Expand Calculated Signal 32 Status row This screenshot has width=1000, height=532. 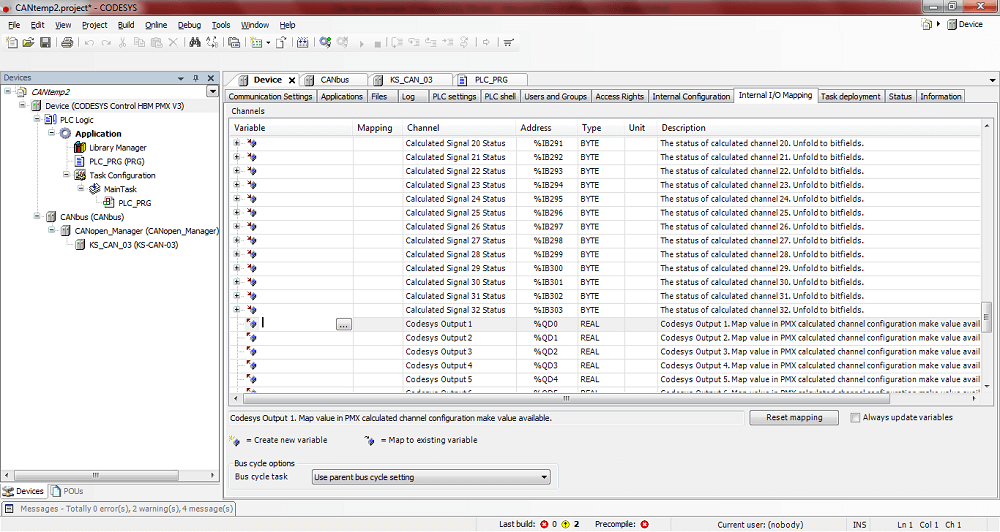point(237,309)
